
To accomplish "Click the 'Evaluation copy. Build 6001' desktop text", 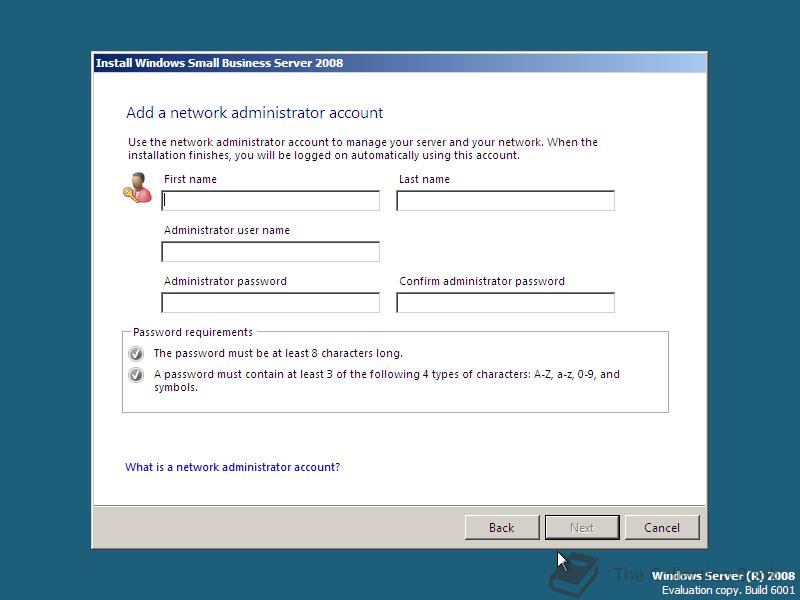I will pos(729,590).
